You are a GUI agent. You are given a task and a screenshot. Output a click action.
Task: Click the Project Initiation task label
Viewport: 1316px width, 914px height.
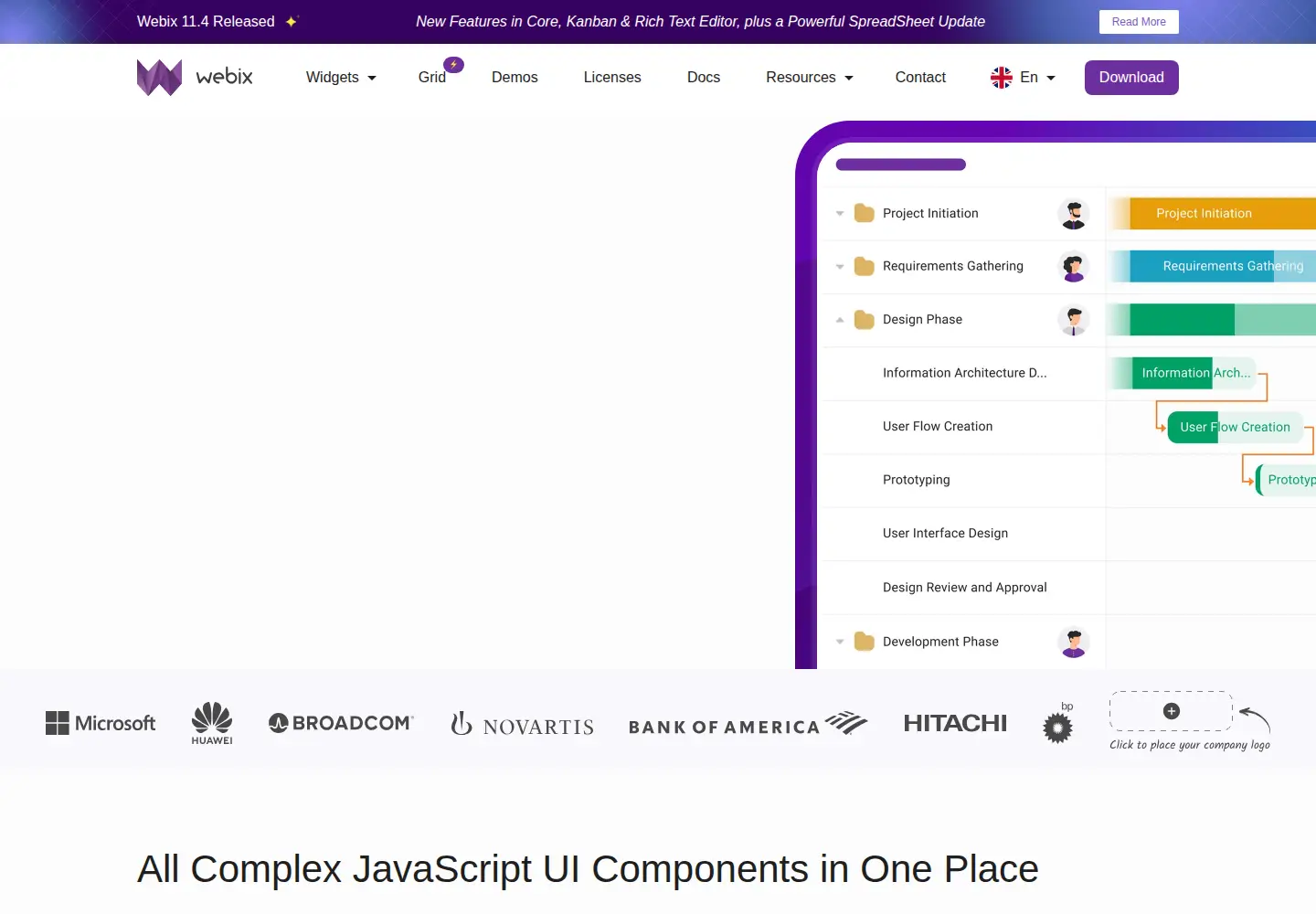[930, 214]
